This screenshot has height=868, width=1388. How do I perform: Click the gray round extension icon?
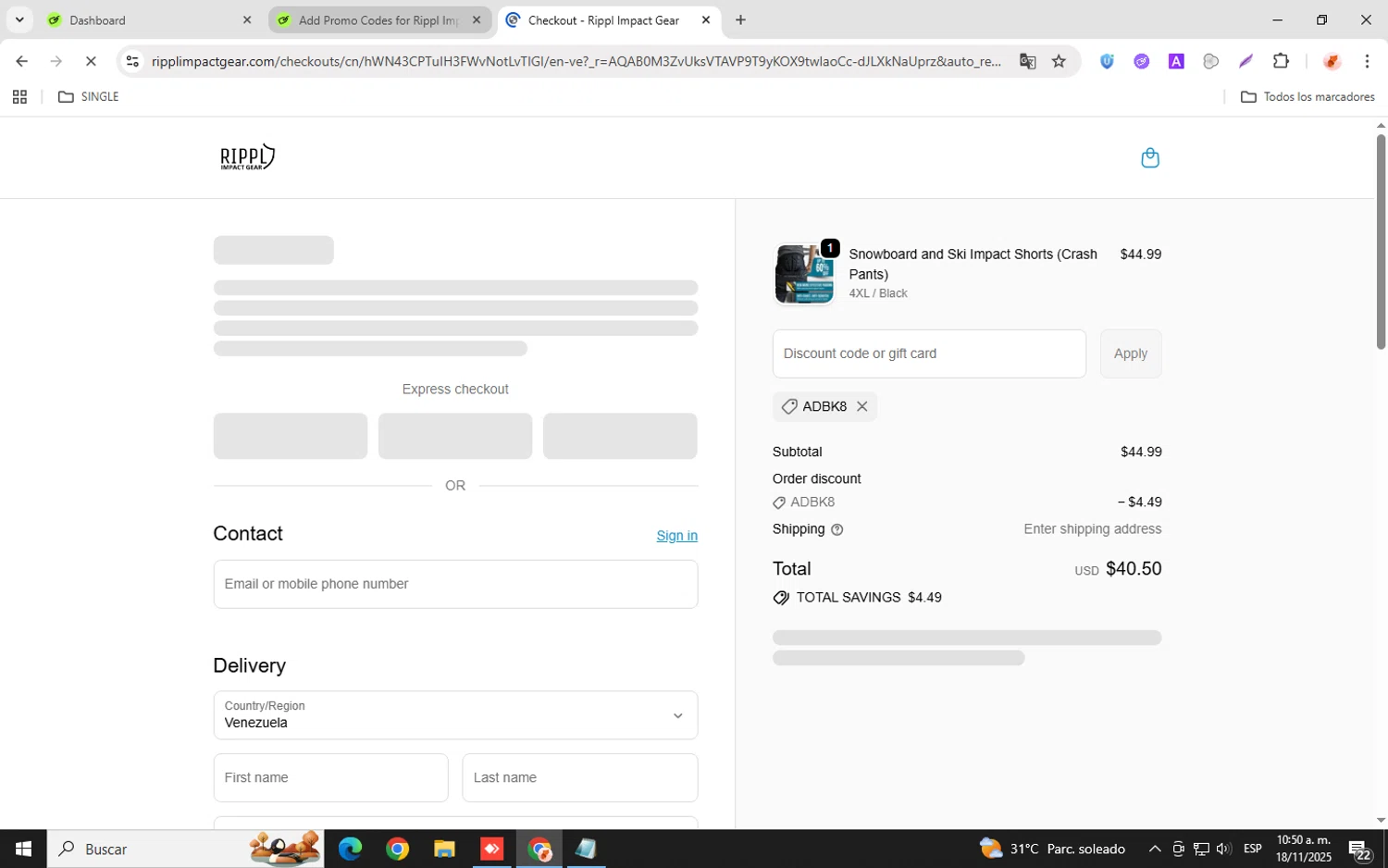1210,61
